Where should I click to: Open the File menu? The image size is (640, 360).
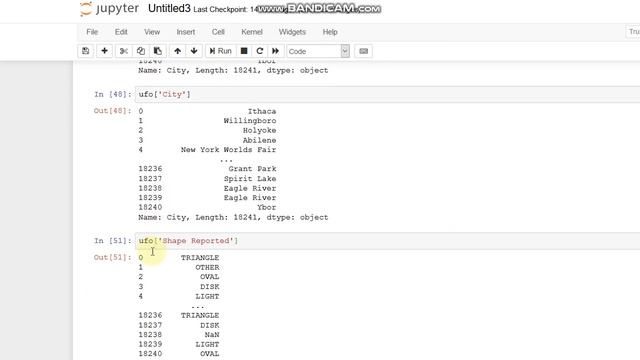click(92, 32)
